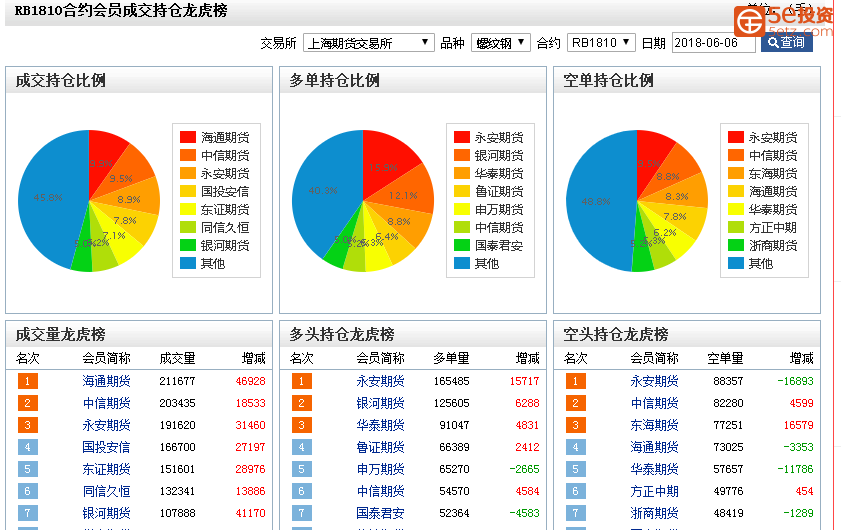Open 申万期货 link in 多头持仓龙虎榜
The height and width of the screenshot is (530, 841).
[x=380, y=469]
